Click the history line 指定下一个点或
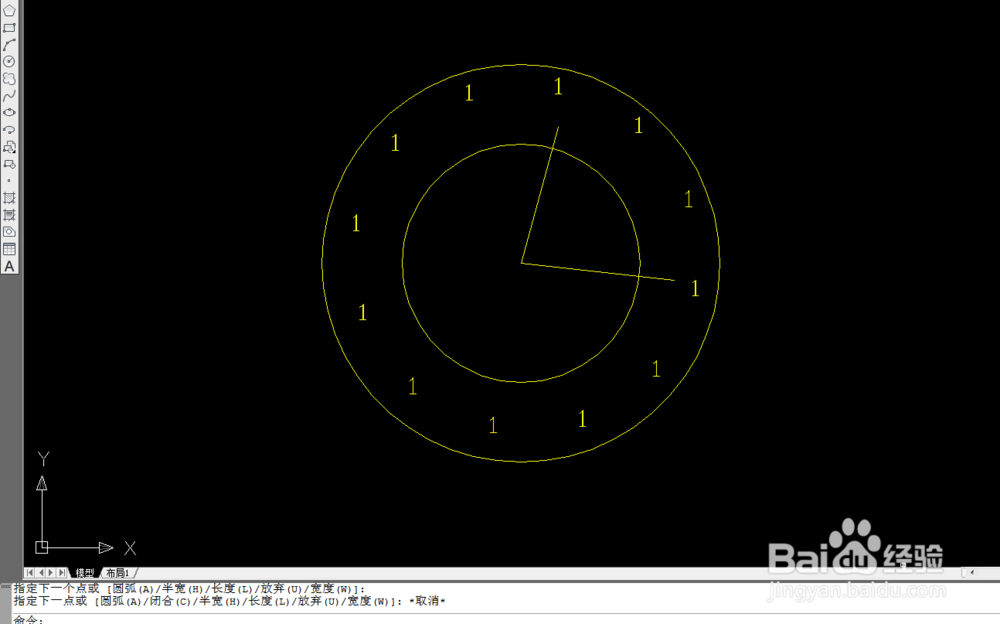 click(189, 589)
